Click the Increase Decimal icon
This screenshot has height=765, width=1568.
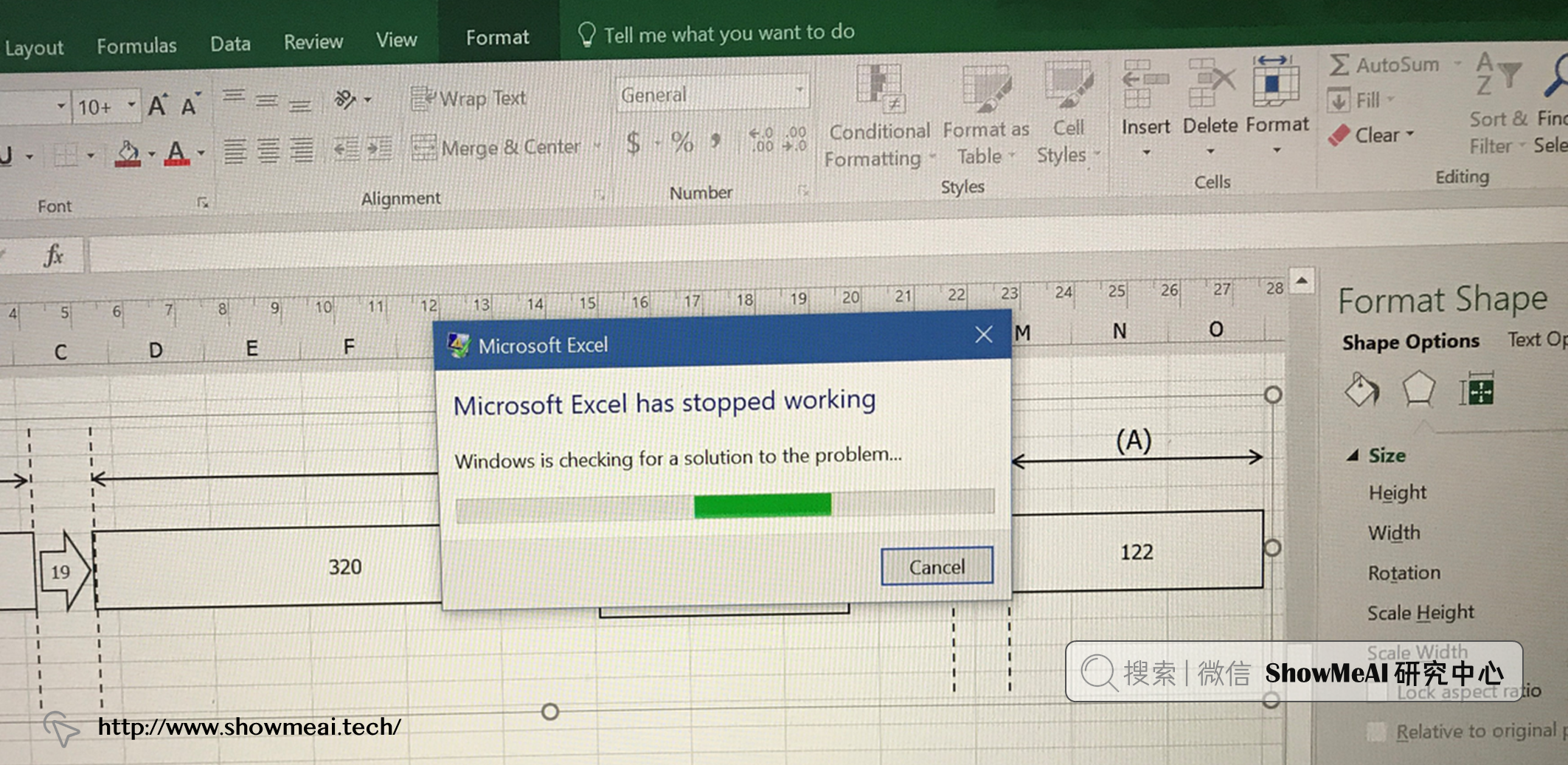pyautogui.click(x=762, y=139)
